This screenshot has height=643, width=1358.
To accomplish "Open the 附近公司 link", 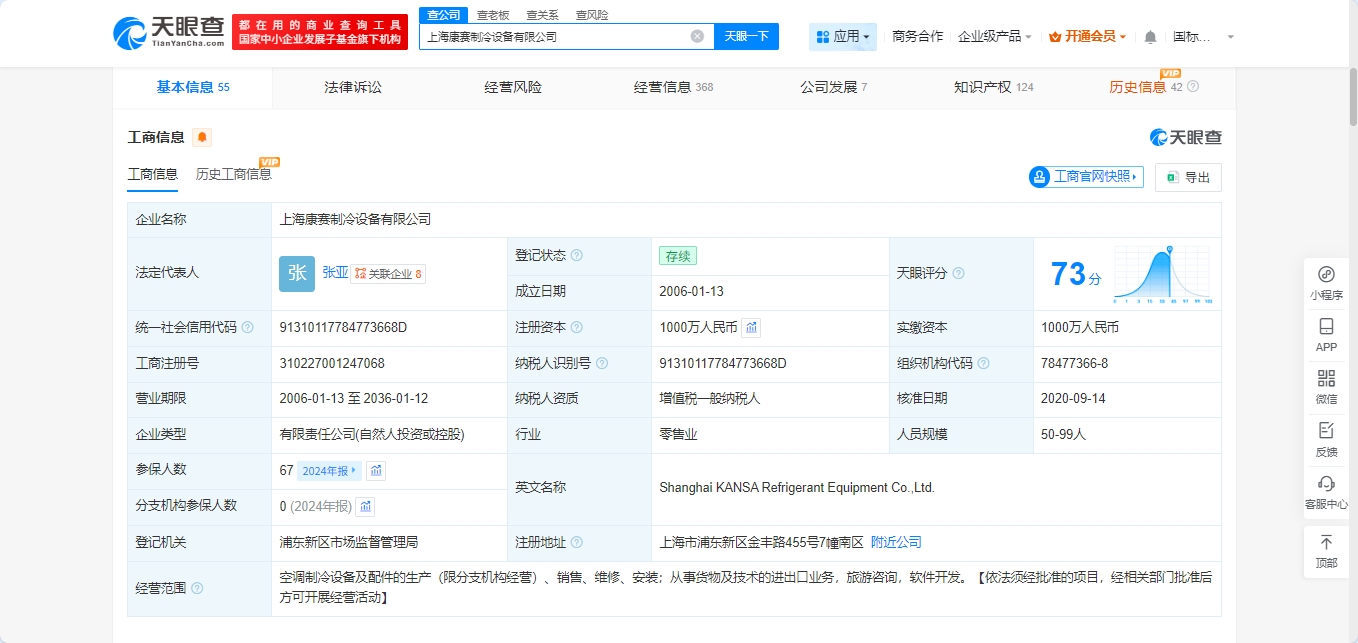I will (896, 542).
